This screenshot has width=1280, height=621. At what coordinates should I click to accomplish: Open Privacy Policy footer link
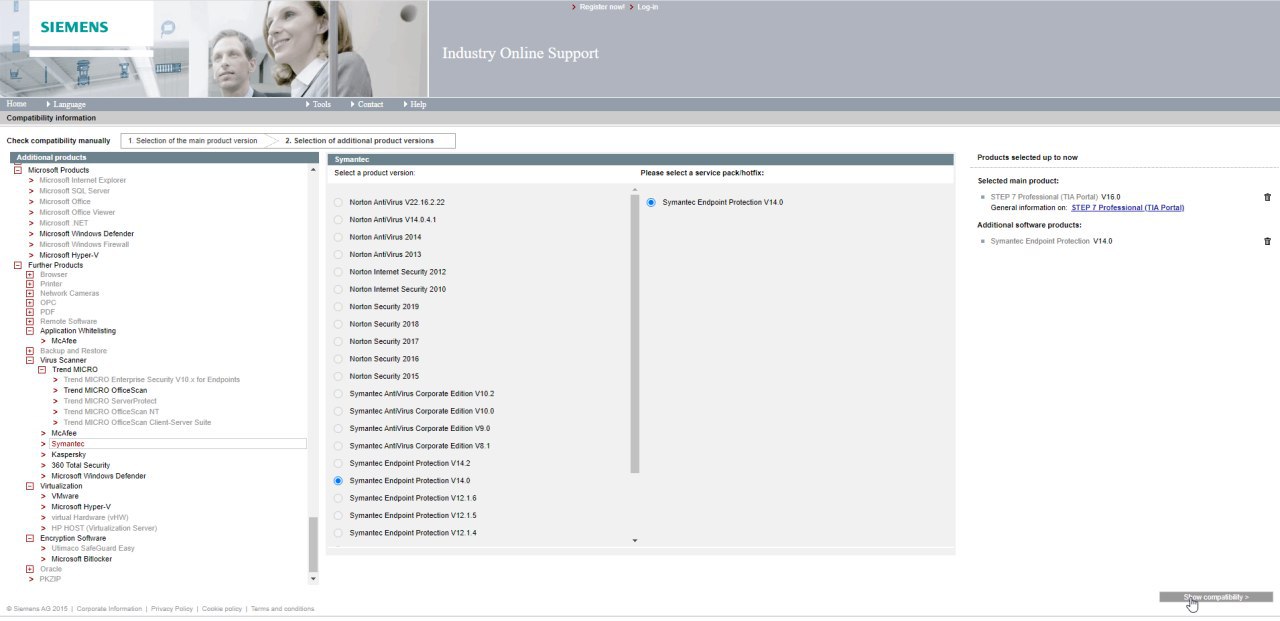point(172,608)
